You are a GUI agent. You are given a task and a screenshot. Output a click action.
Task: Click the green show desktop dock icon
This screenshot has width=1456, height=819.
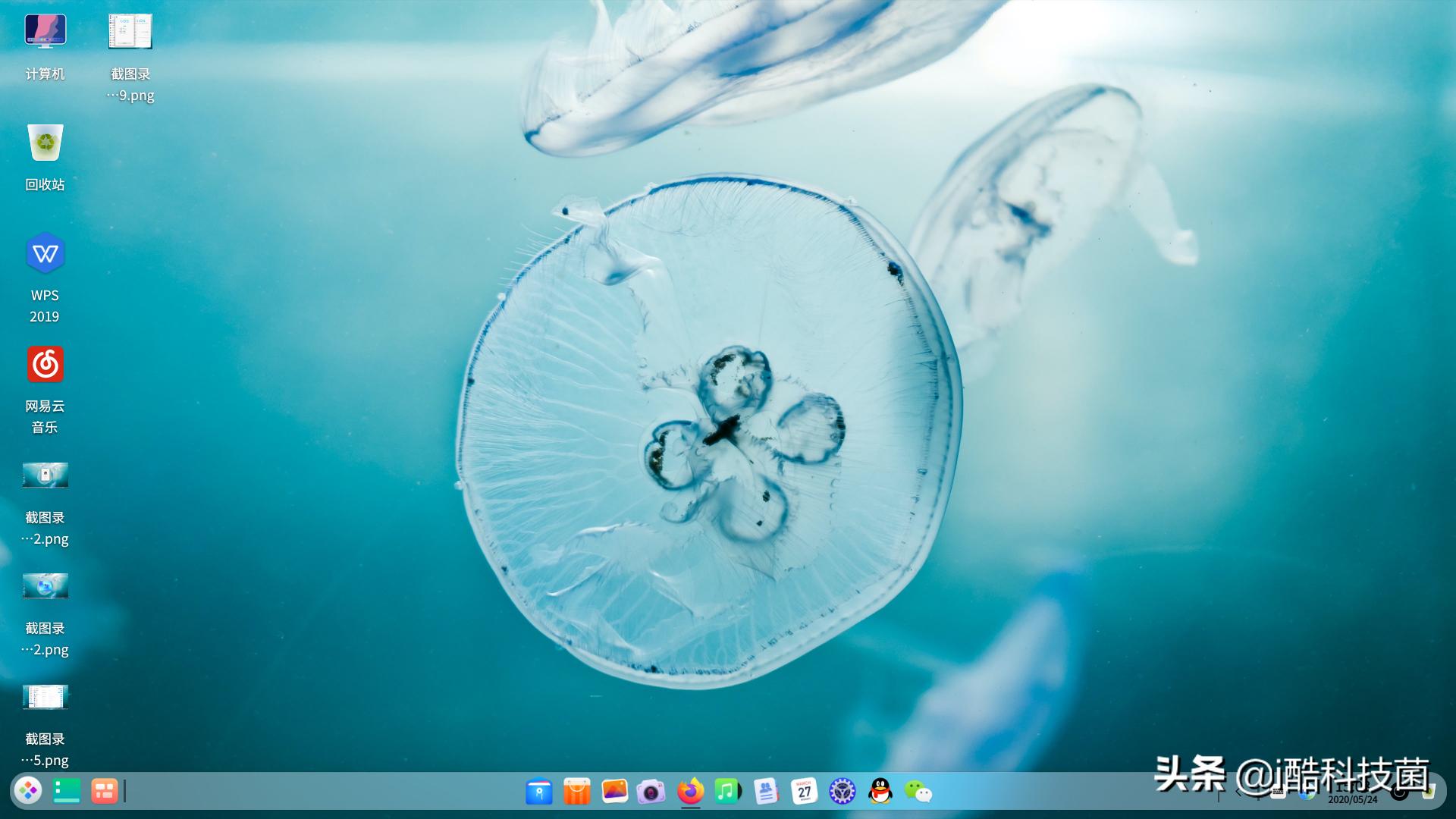pyautogui.click(x=67, y=791)
